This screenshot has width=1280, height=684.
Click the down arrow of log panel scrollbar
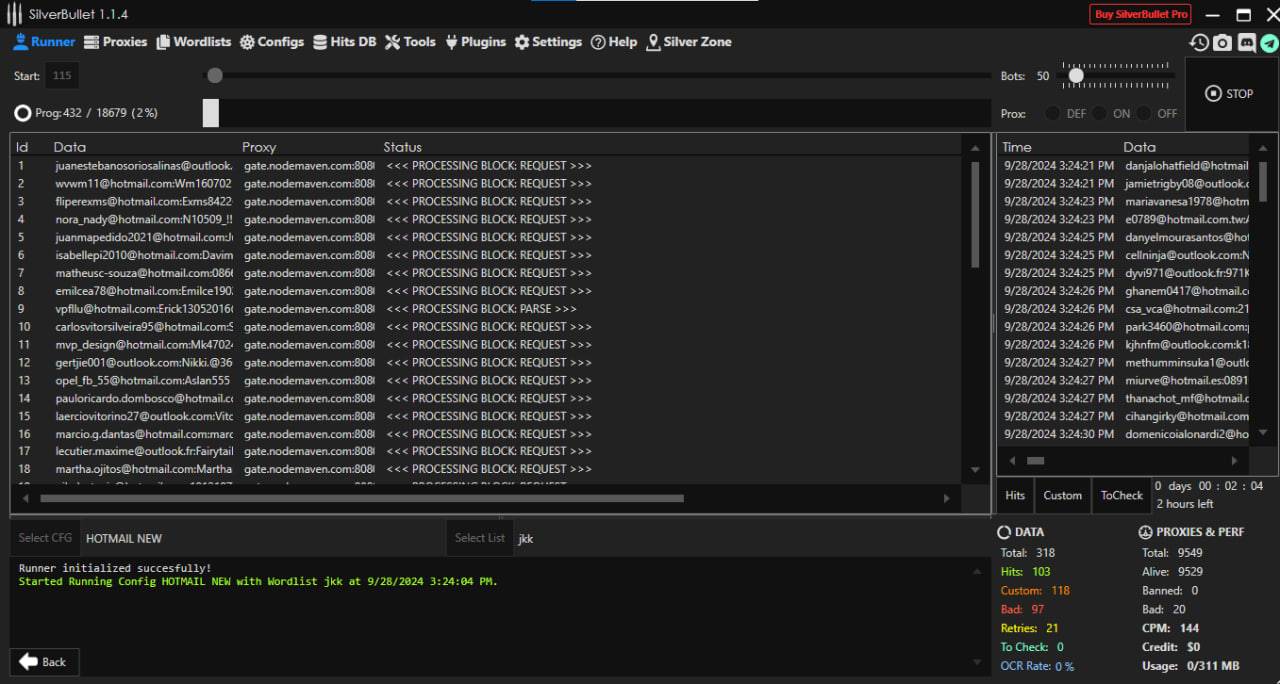975,662
